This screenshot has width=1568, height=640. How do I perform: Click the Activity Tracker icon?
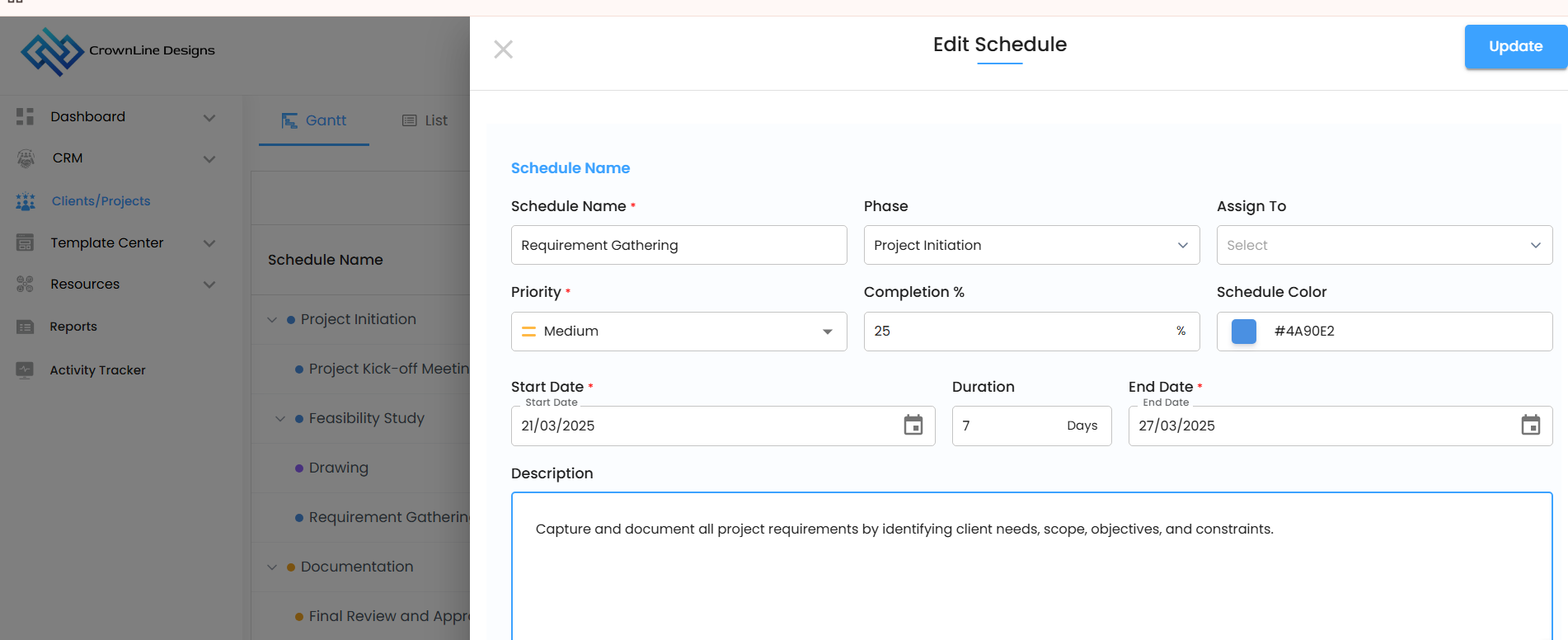(25, 370)
